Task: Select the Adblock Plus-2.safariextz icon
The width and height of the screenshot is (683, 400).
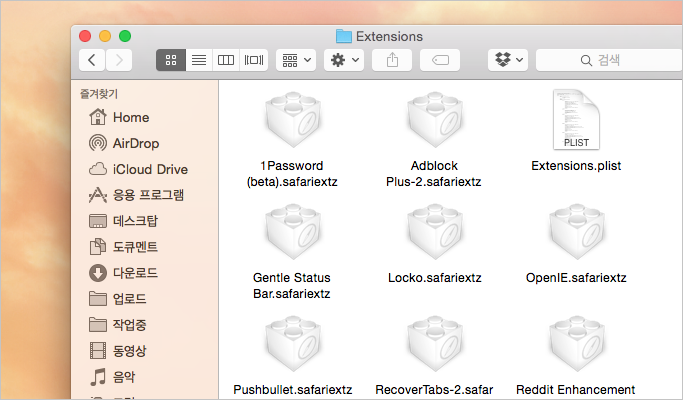Action: 434,120
